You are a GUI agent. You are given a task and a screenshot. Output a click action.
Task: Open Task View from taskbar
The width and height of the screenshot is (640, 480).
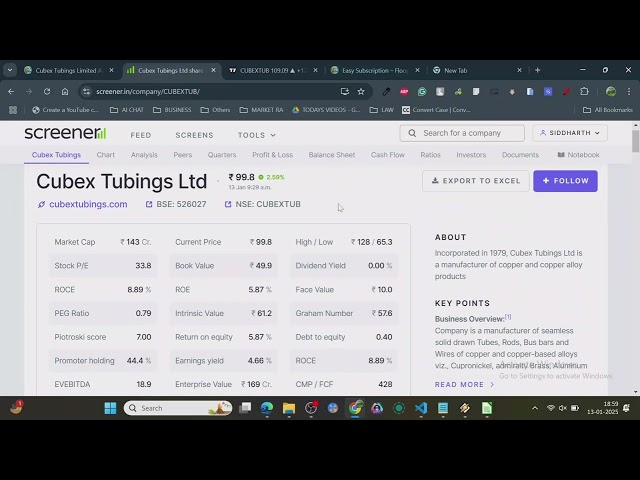pos(245,408)
